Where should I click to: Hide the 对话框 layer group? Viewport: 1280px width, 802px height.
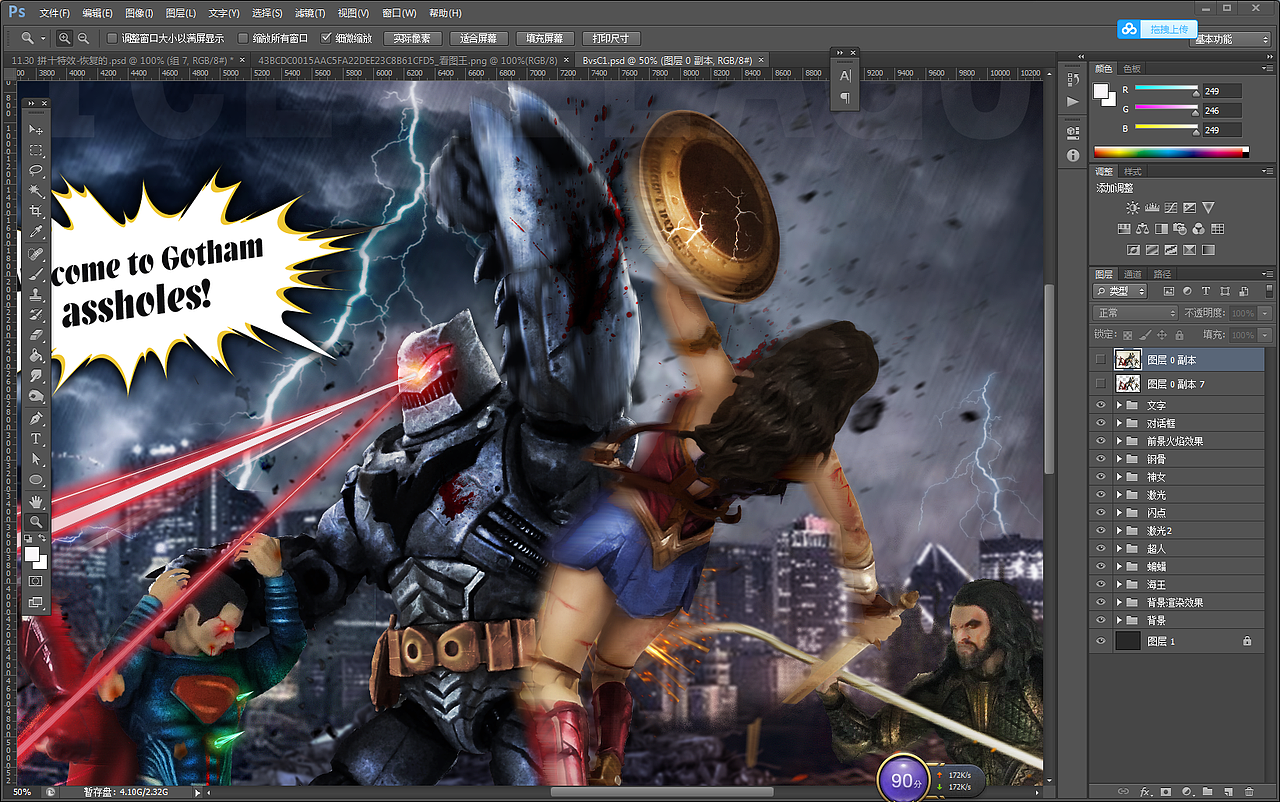point(1101,424)
